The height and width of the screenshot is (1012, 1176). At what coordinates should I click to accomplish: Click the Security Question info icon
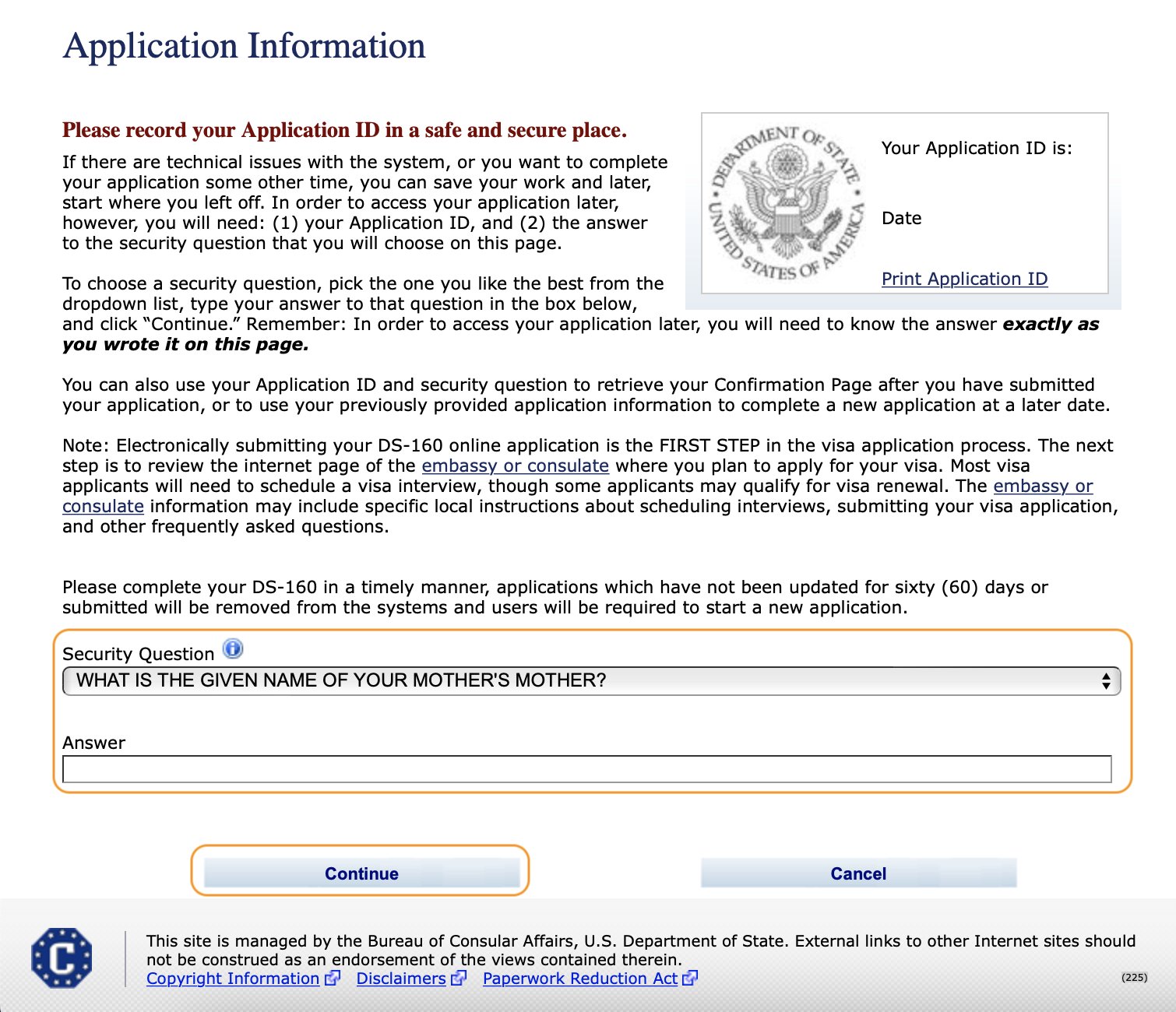coord(233,648)
